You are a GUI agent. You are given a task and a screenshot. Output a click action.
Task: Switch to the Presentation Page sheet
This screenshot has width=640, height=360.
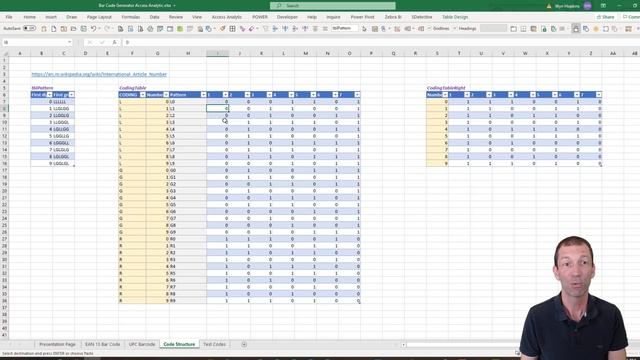pos(57,344)
